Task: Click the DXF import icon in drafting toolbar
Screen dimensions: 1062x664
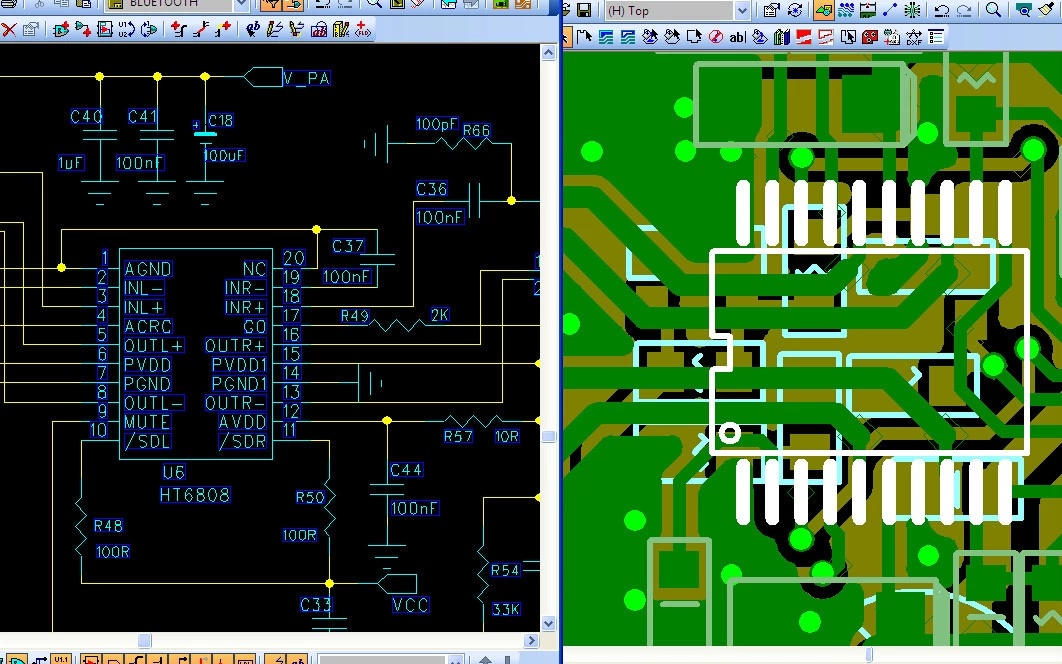Action: click(x=914, y=37)
